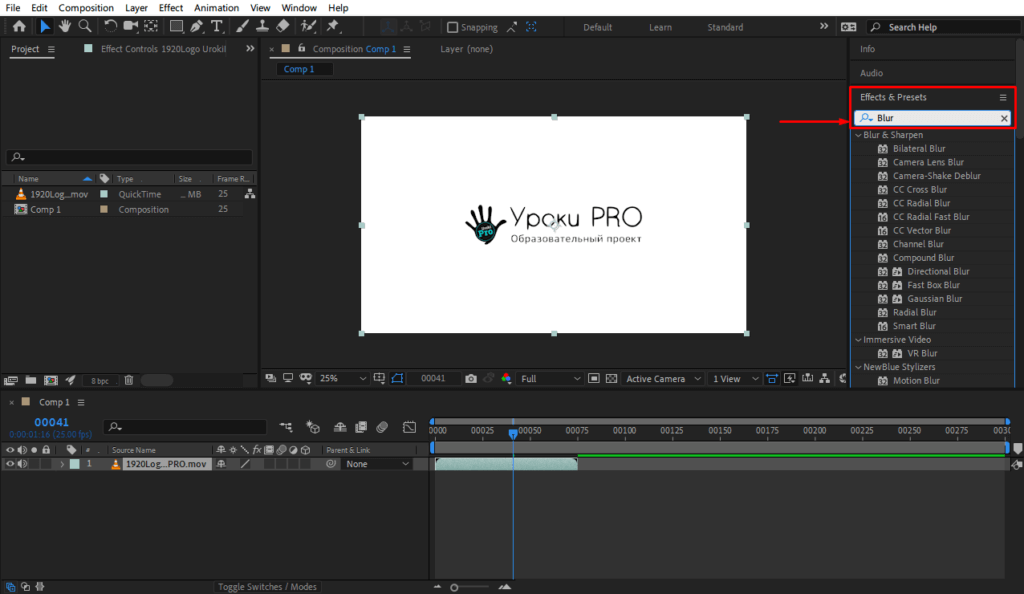Take a snapshot with camera icon

click(471, 379)
